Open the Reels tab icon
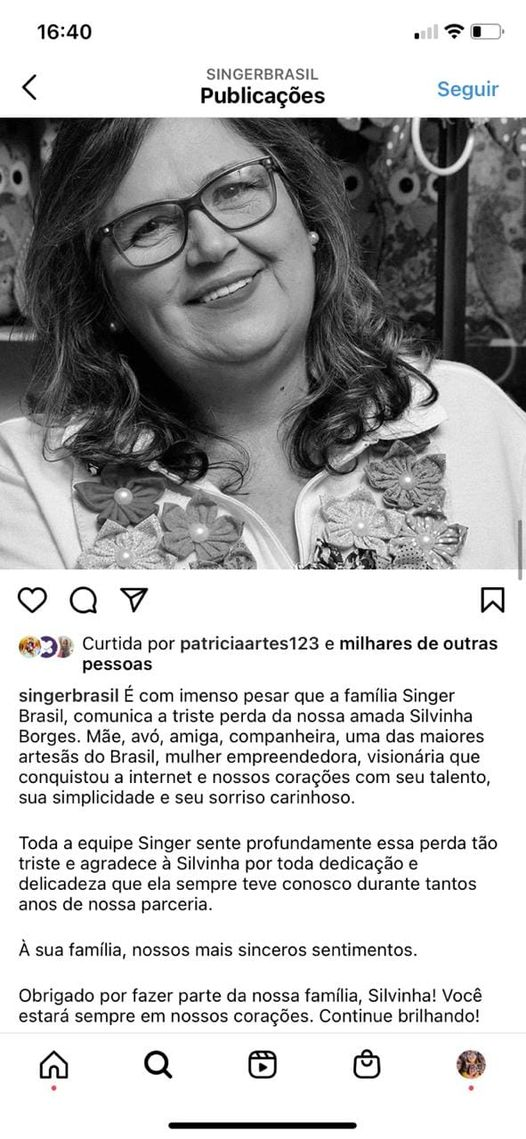Viewport: 526px width, 1139px height. (262, 1064)
